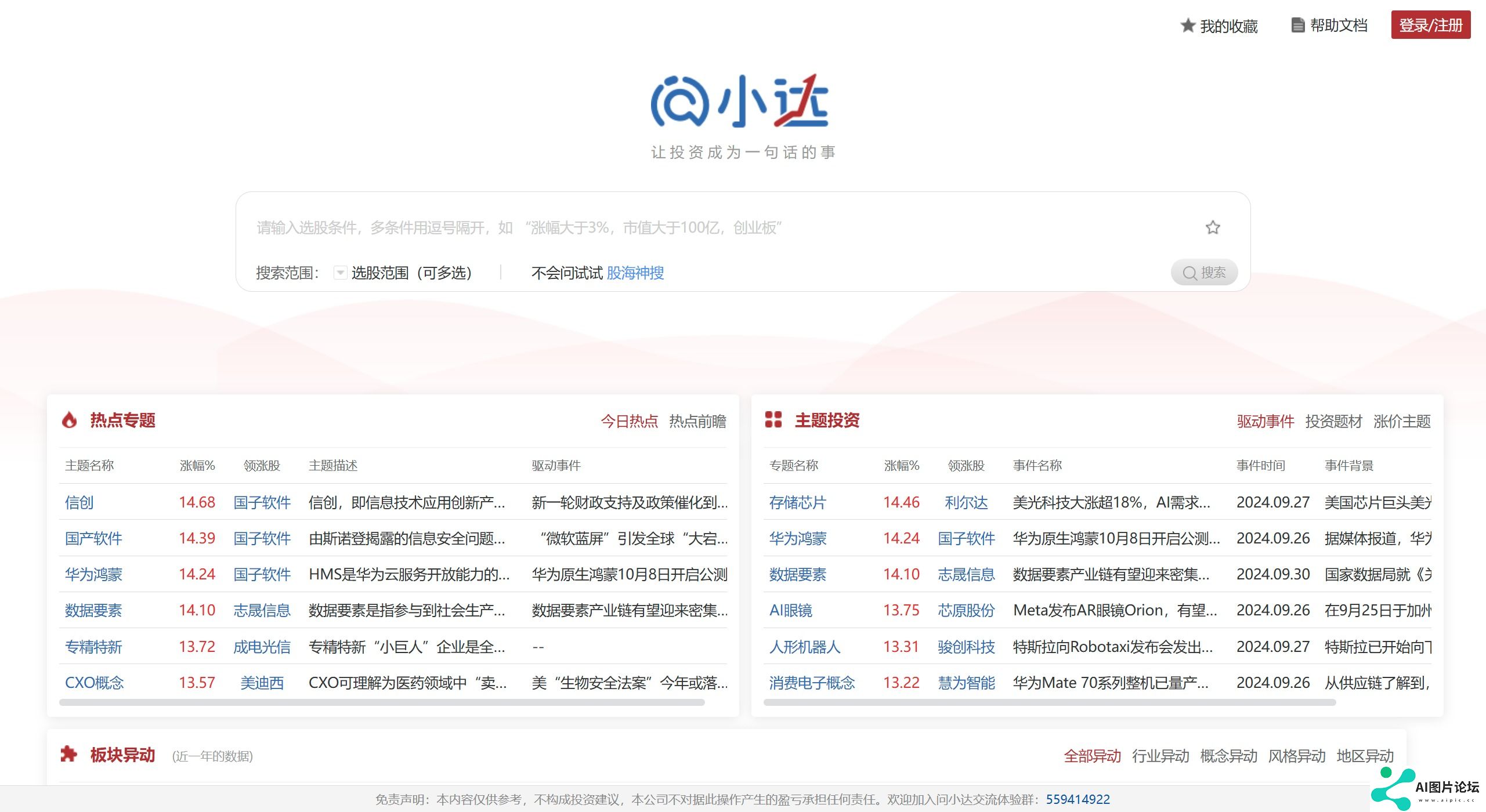Viewport: 1486px width, 812px height.
Task: Click the favorite star in the search box
Action: click(x=1213, y=227)
